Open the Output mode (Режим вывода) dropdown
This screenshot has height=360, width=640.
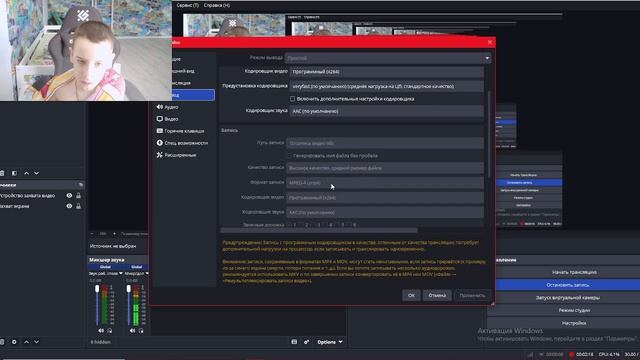pos(388,58)
